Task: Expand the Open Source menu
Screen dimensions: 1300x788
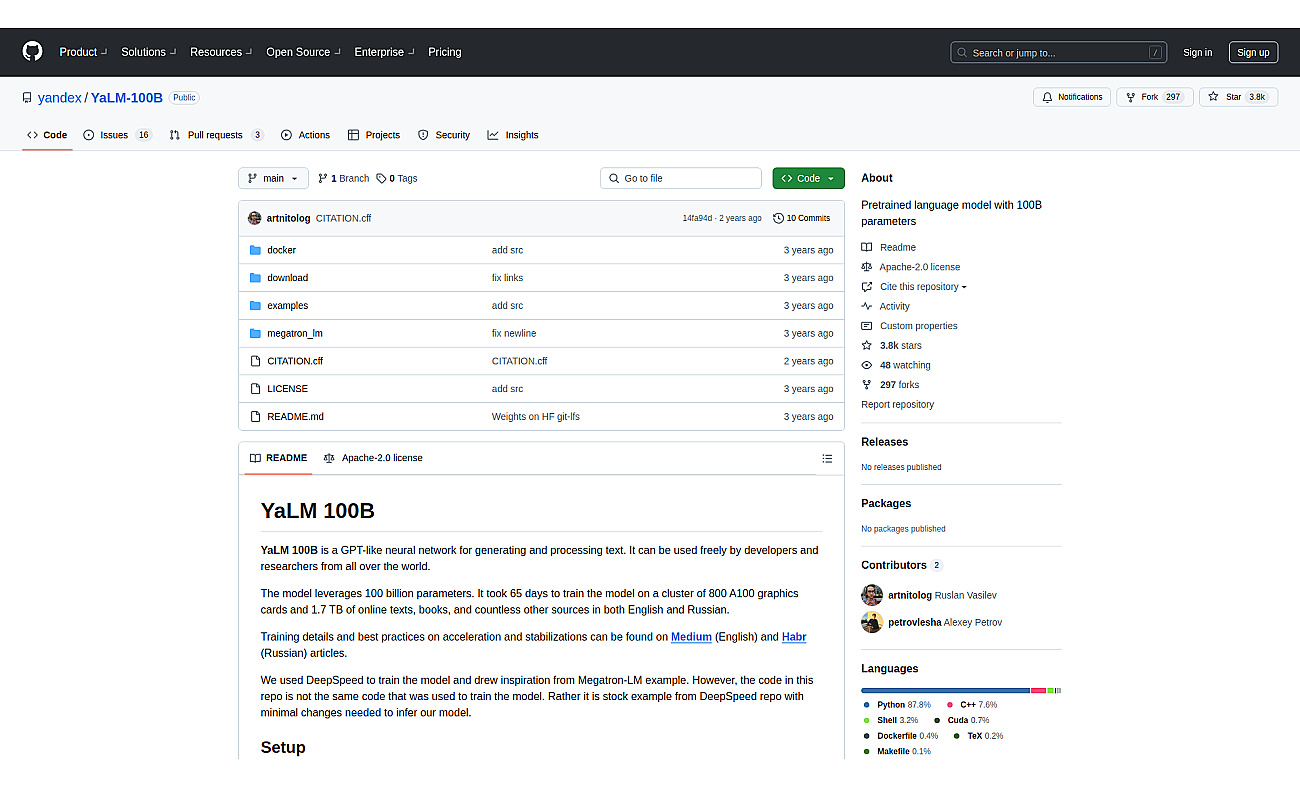Action: pyautogui.click(x=303, y=52)
